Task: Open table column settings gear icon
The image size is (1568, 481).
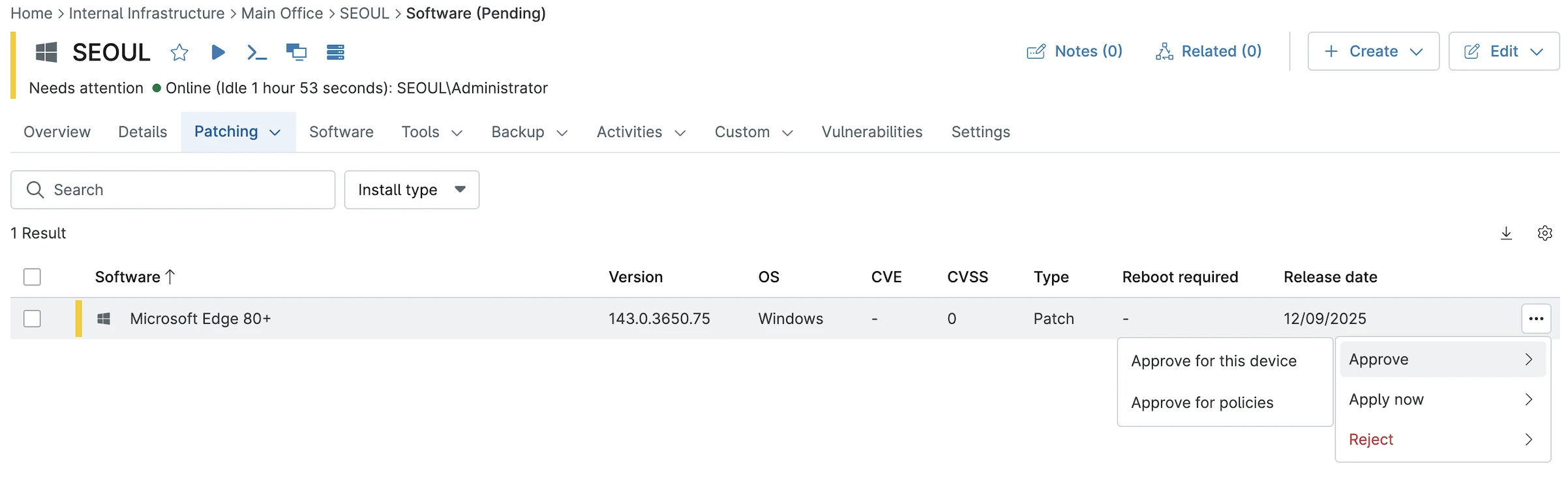Action: (1545, 233)
